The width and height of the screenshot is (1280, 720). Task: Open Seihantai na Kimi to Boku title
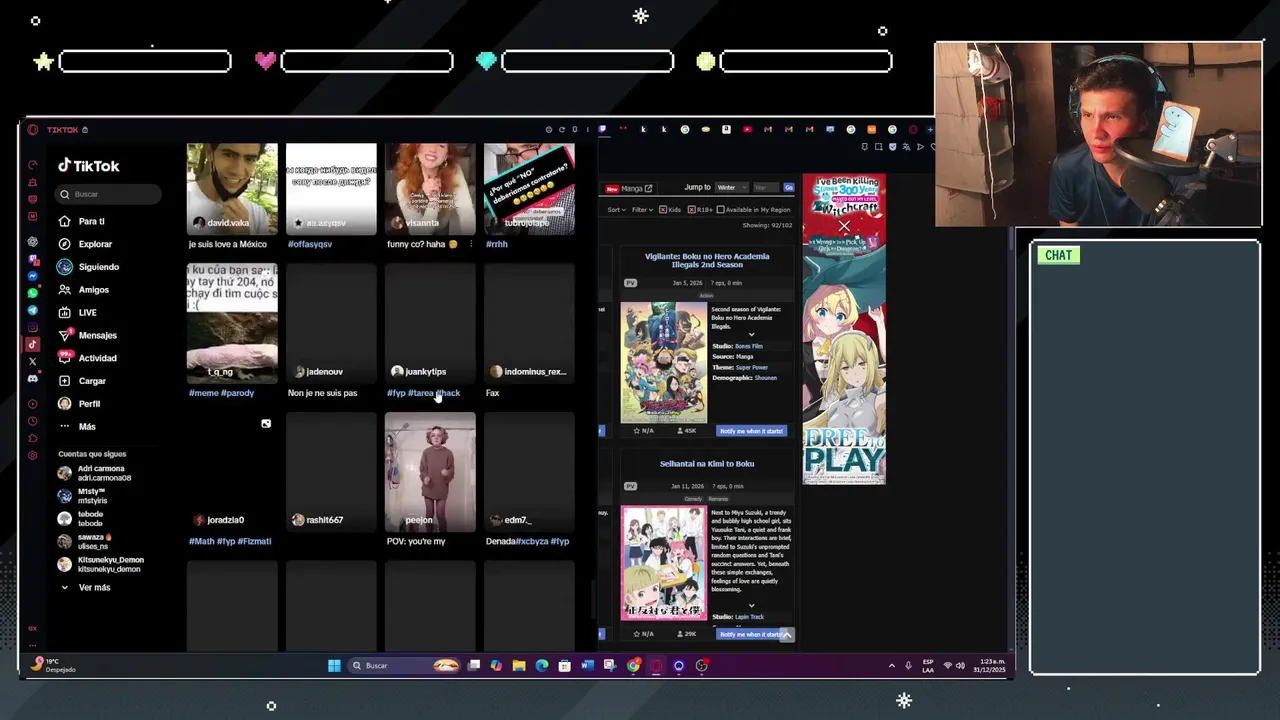pyautogui.click(x=707, y=464)
